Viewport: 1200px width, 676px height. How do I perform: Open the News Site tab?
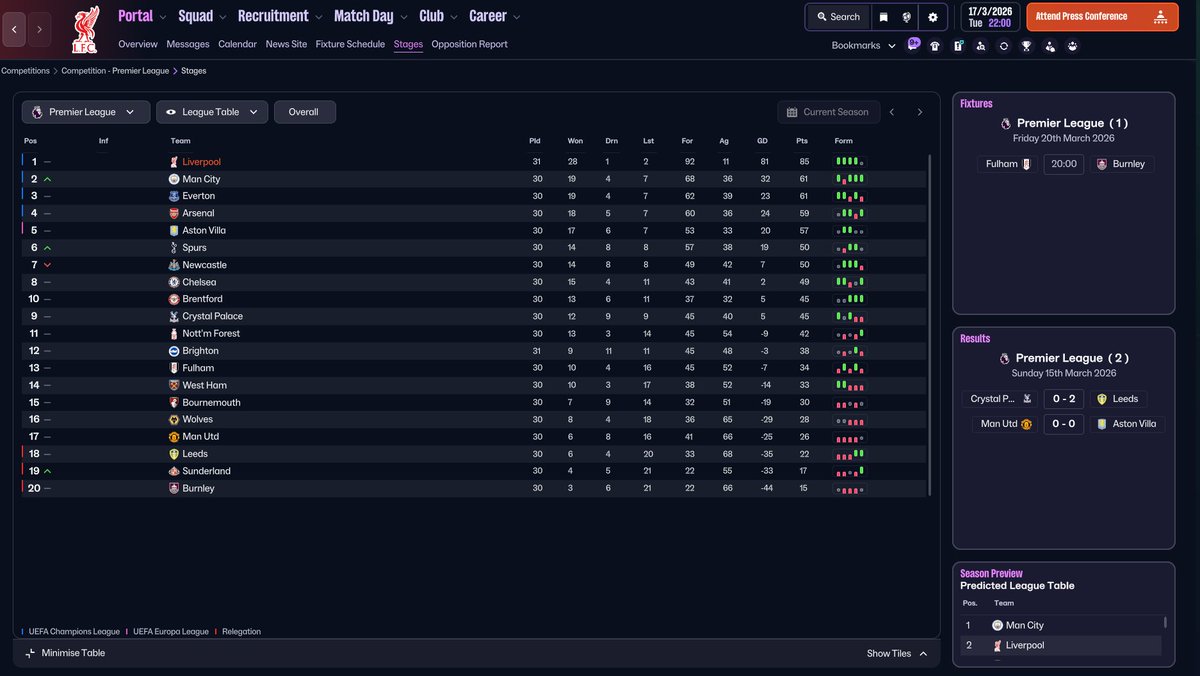pyautogui.click(x=286, y=44)
